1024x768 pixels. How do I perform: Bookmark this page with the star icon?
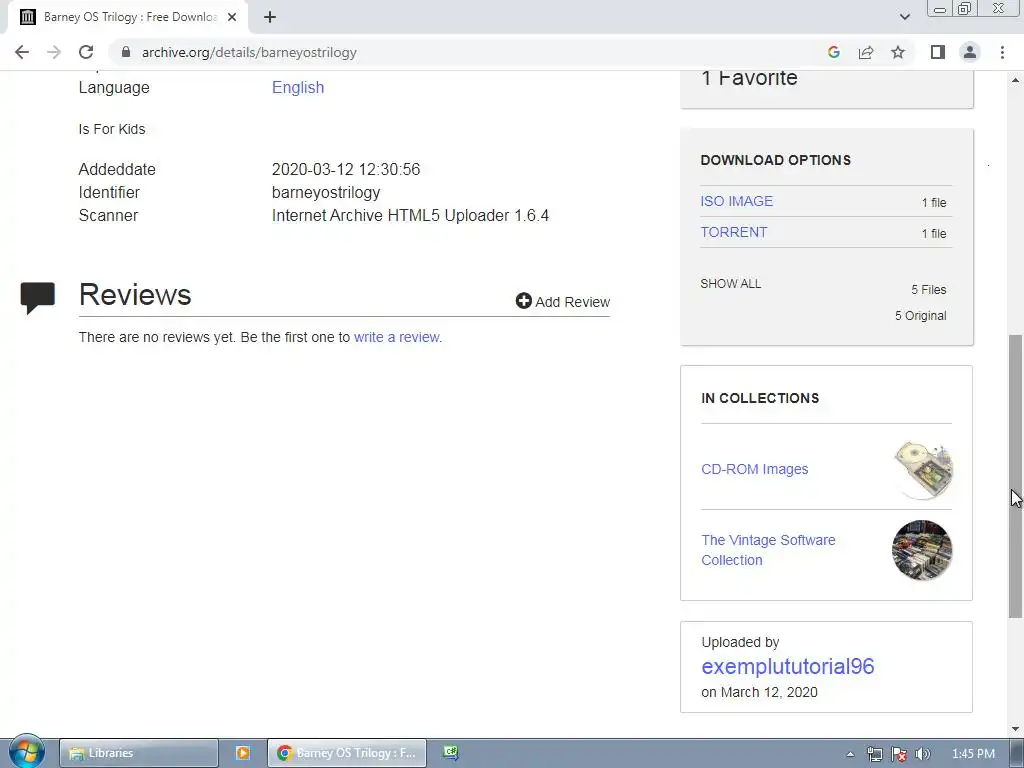point(898,52)
